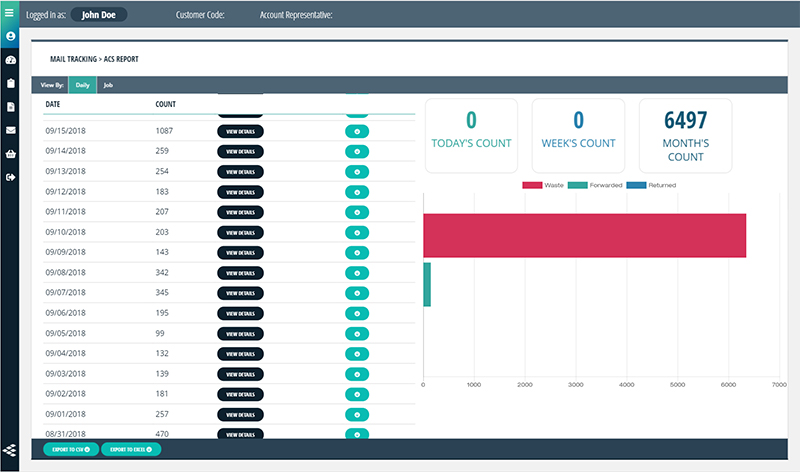Switch View By to Job tab
The height and width of the screenshot is (472, 800).
[x=108, y=86]
